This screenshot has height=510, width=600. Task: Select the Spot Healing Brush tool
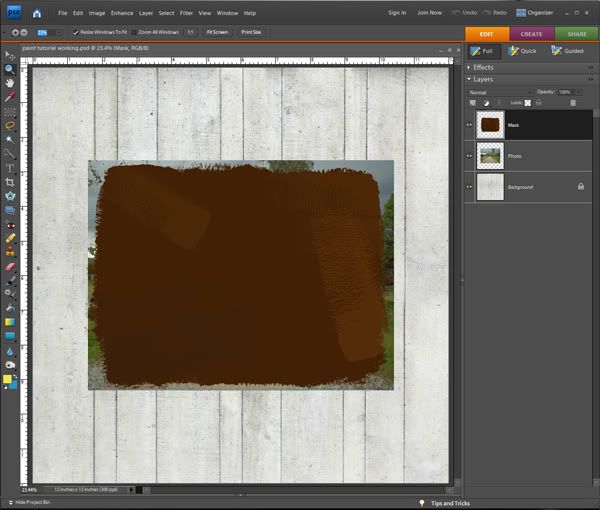click(10, 238)
